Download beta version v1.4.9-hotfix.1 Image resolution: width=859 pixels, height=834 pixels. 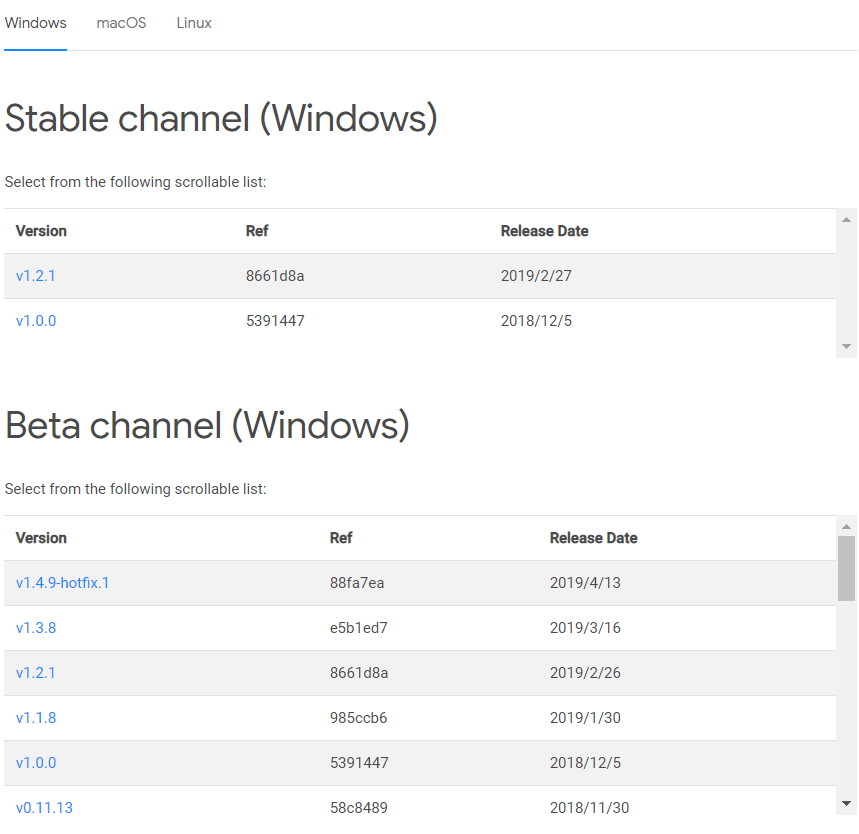click(x=62, y=582)
